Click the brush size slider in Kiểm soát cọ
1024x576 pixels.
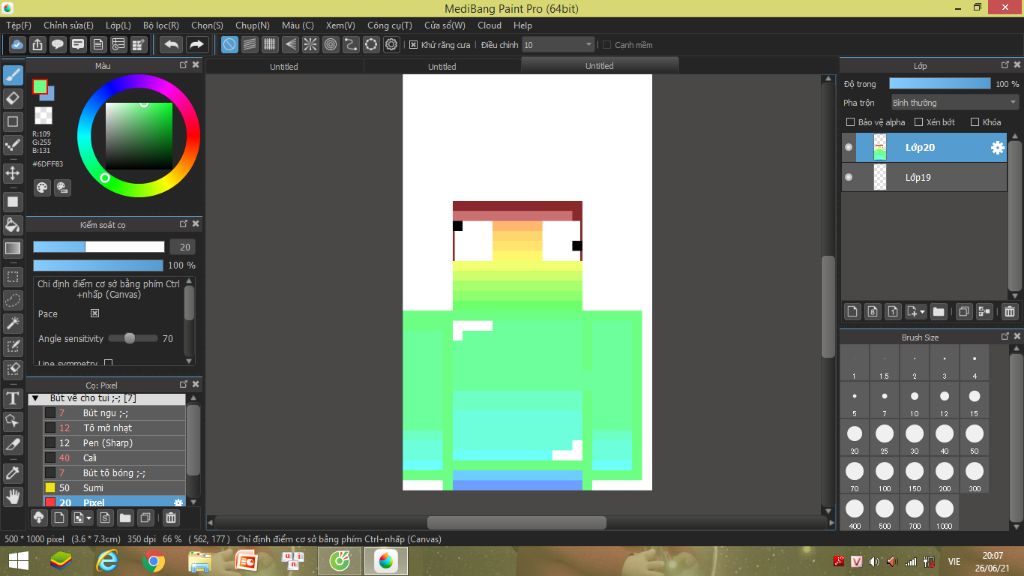pos(99,247)
